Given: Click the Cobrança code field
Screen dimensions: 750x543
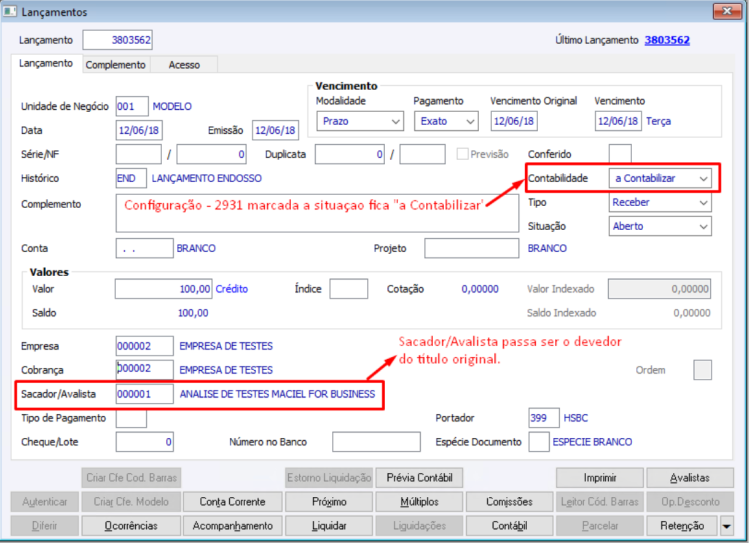Looking at the screenshot, I should 144,370.
